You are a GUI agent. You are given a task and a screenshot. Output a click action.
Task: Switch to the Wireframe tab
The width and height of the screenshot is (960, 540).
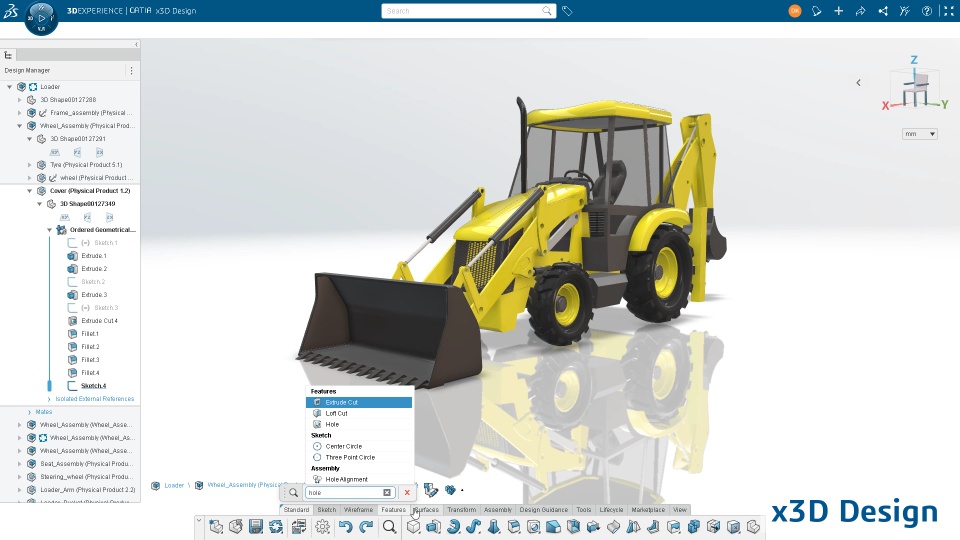(358, 509)
